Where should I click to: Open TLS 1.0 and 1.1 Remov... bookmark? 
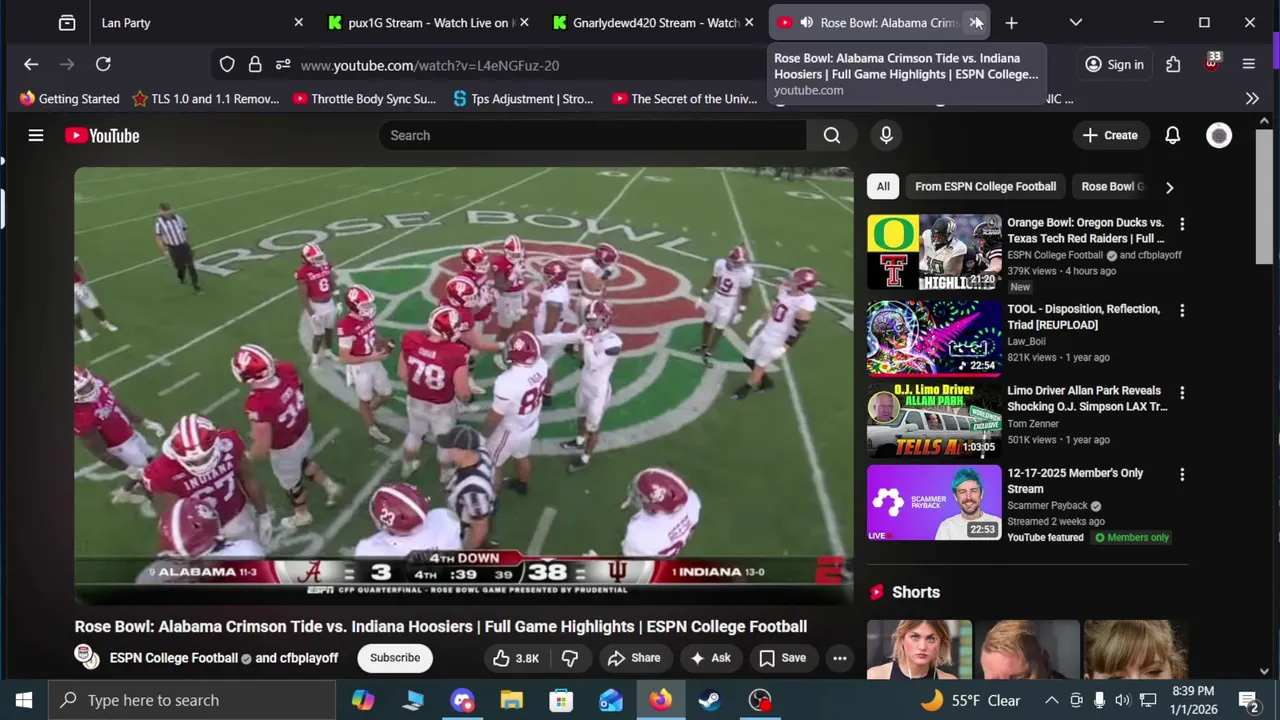click(x=205, y=99)
